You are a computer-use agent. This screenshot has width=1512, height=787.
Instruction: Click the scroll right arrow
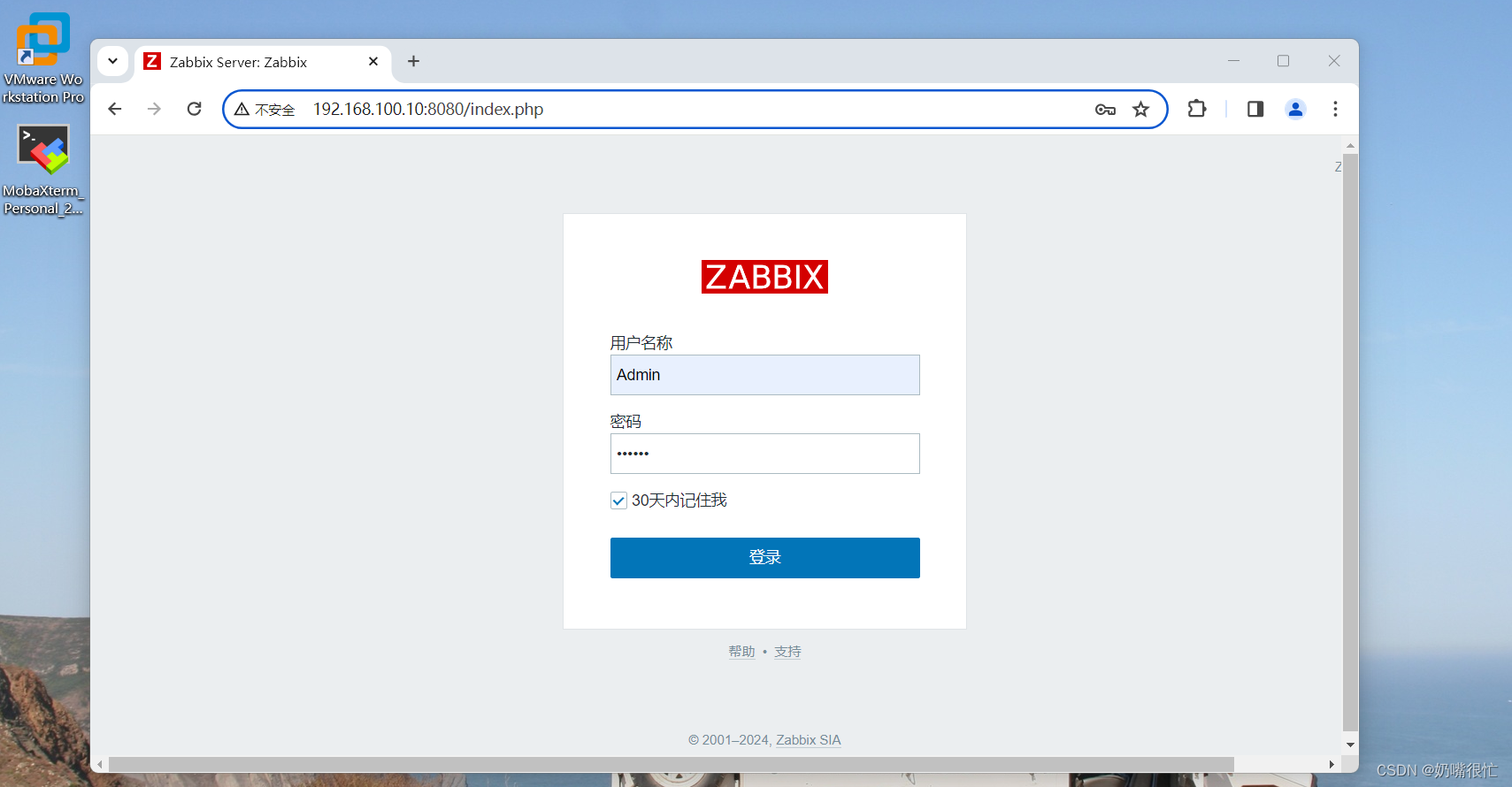coord(1332,764)
